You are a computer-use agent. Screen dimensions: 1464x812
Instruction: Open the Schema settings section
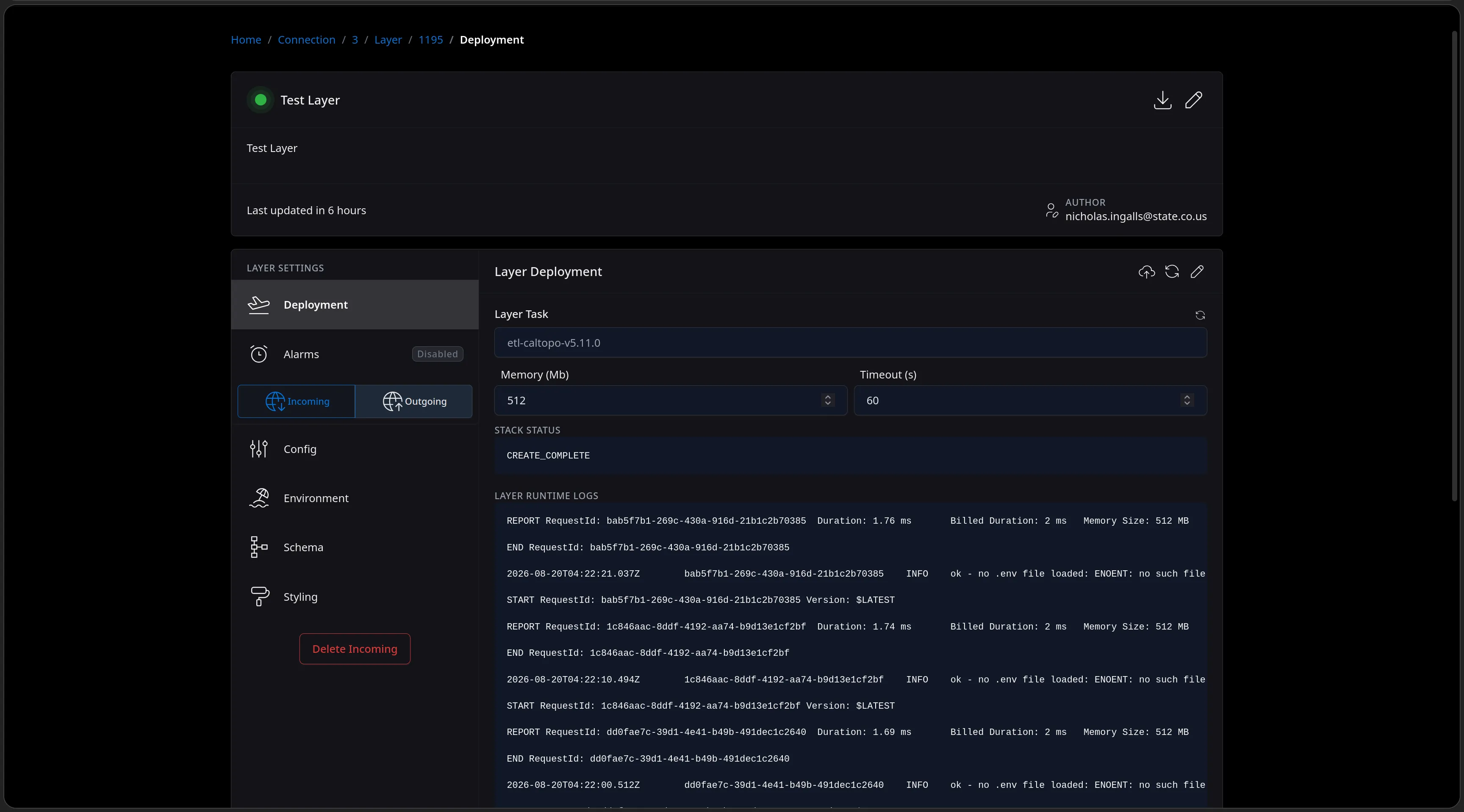coord(355,547)
